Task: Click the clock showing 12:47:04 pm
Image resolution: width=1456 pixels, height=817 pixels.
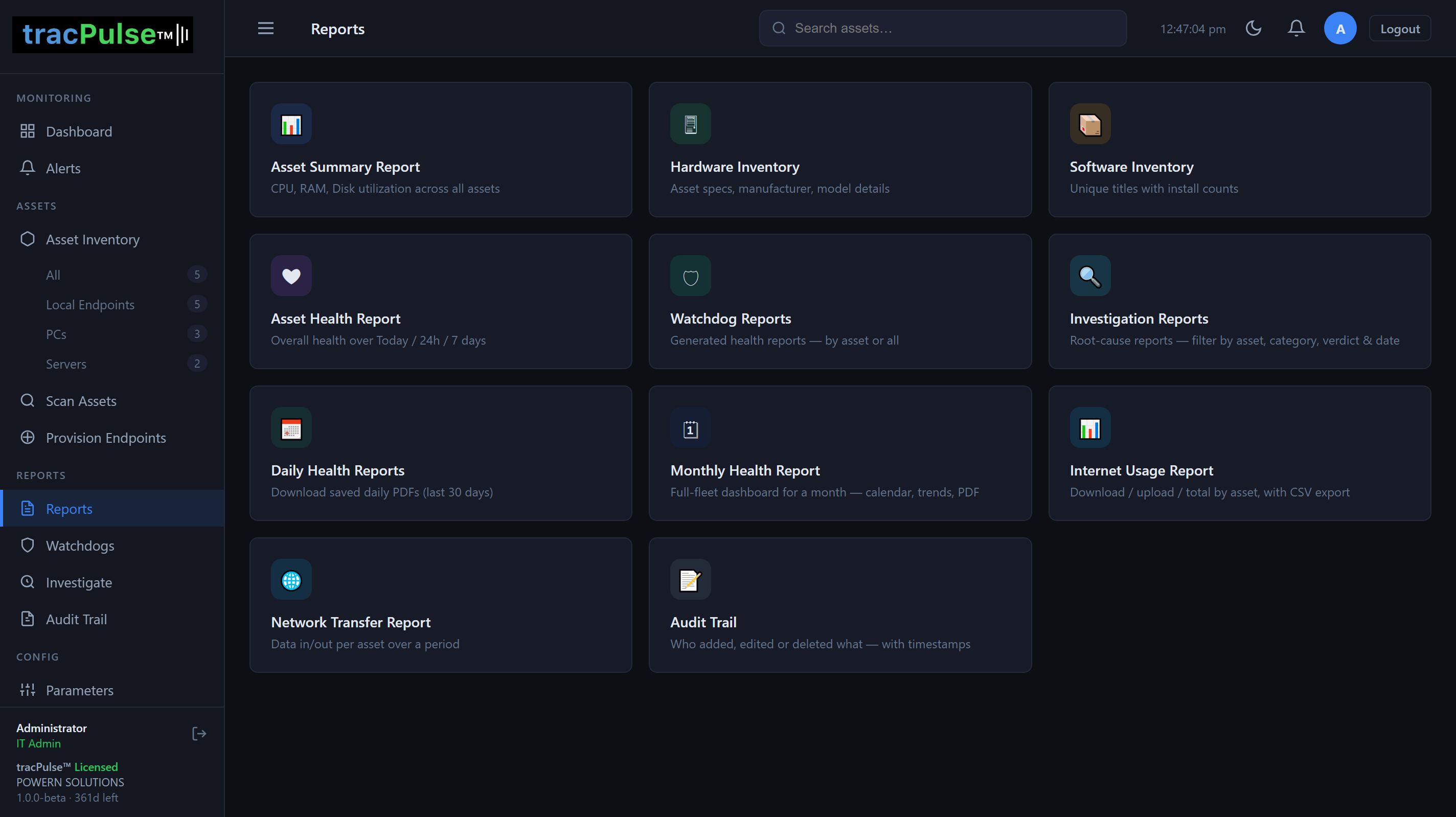Action: [x=1193, y=29]
